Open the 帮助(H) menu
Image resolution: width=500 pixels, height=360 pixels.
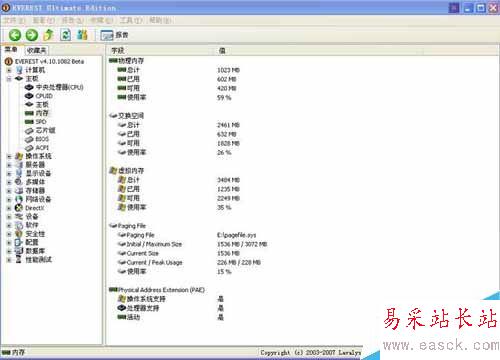(x=160, y=21)
